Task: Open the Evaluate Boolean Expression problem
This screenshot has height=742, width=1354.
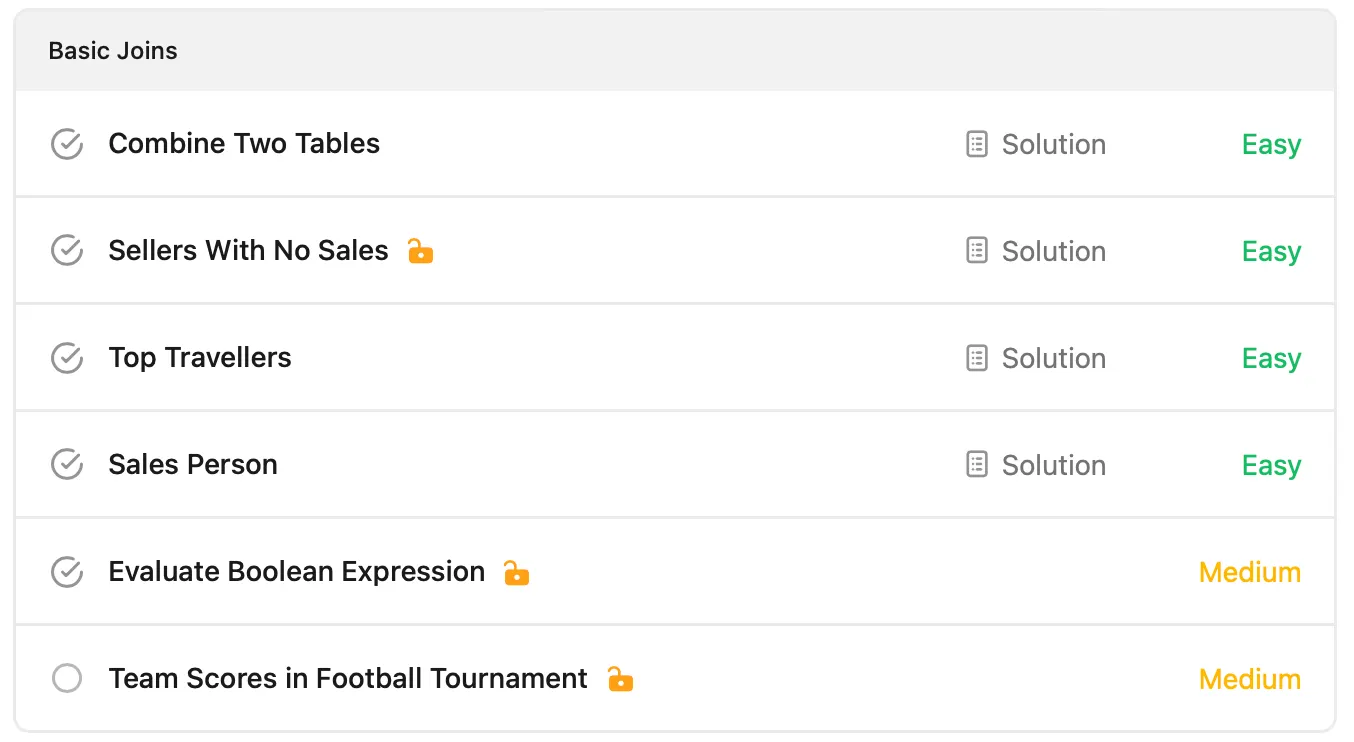Action: point(297,572)
